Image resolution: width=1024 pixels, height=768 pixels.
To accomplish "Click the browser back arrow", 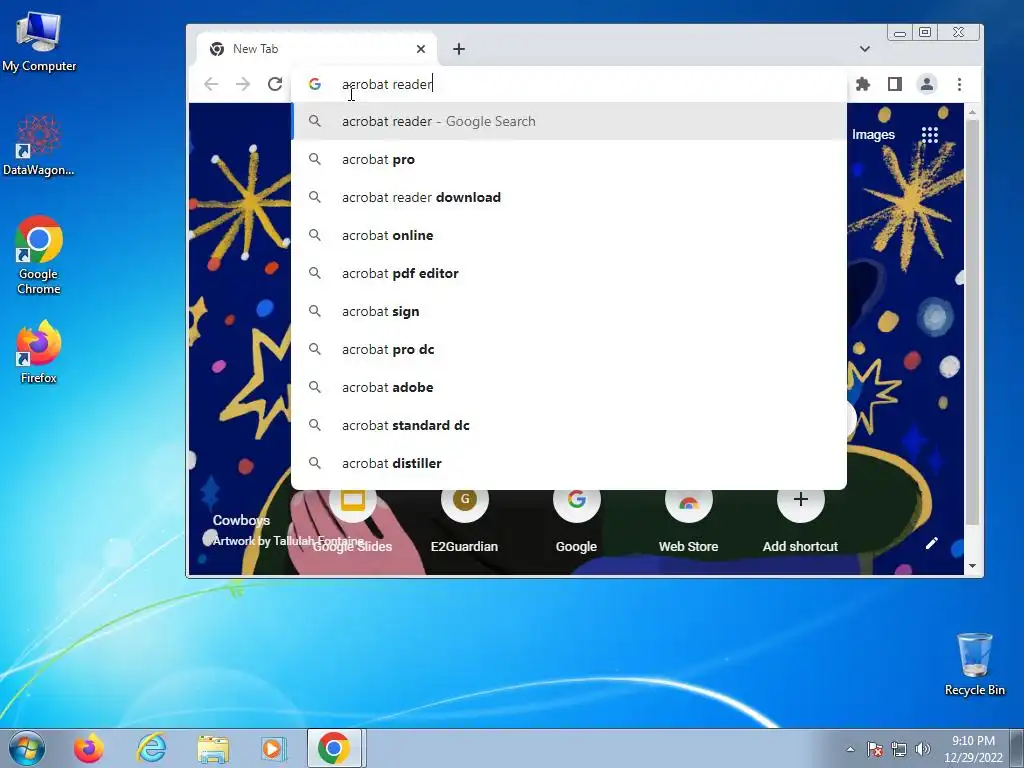I will click(211, 84).
